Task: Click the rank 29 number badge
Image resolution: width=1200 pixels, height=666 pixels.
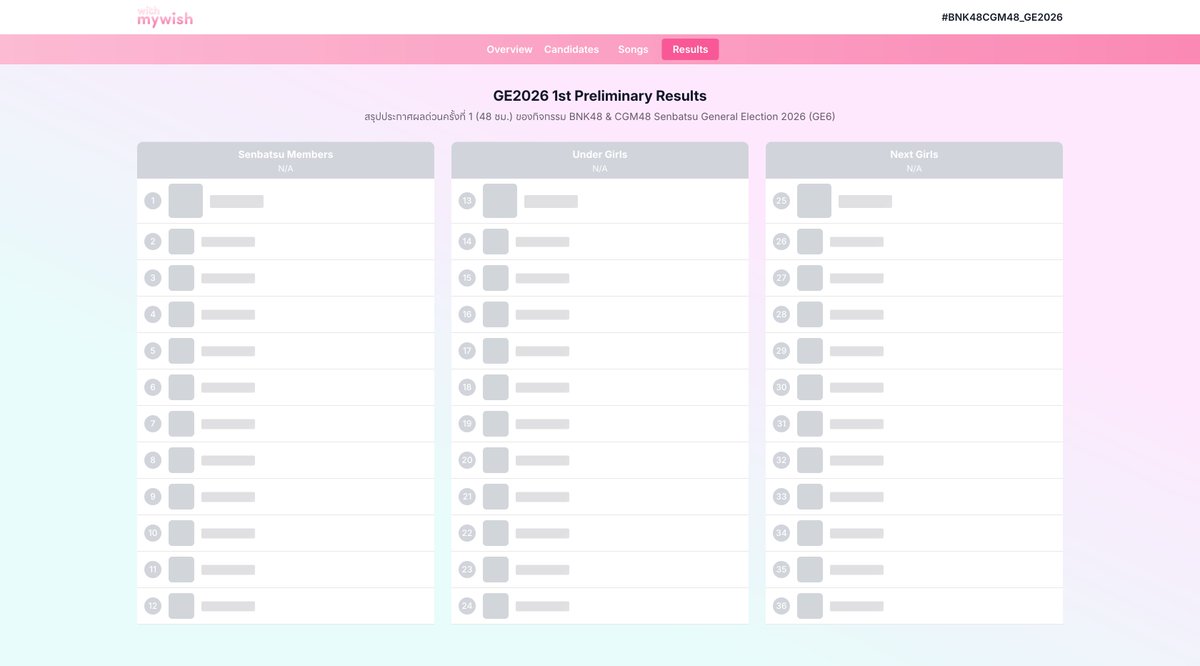Action: (781, 351)
